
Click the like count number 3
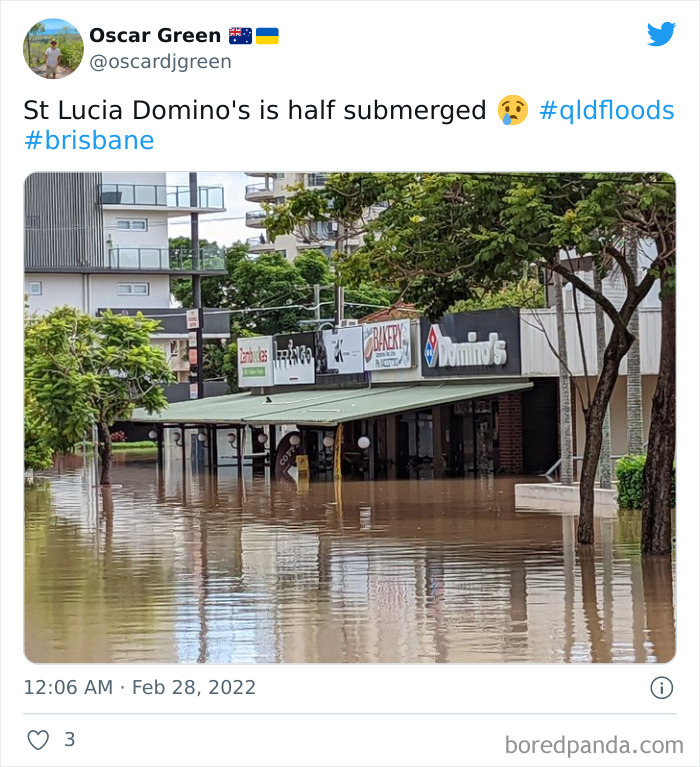pyautogui.click(x=70, y=739)
